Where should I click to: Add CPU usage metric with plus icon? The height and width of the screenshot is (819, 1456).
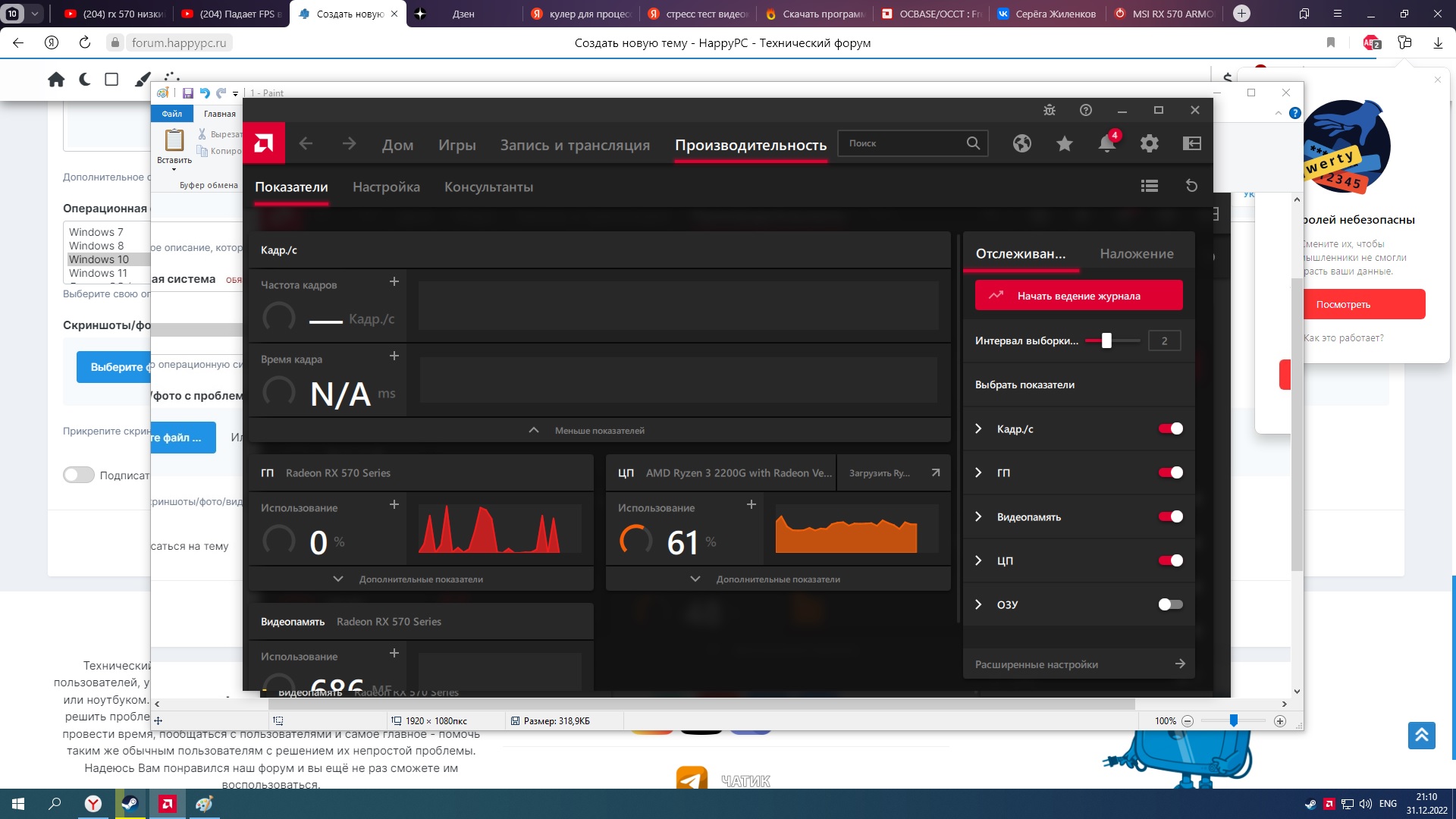click(752, 504)
